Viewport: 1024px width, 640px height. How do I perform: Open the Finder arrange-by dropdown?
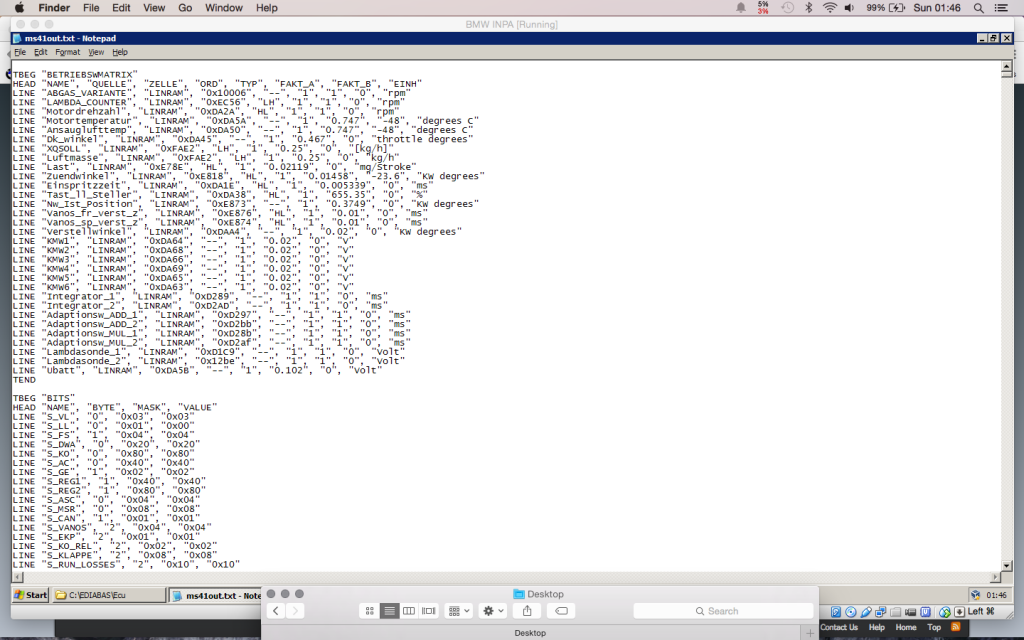coord(459,610)
